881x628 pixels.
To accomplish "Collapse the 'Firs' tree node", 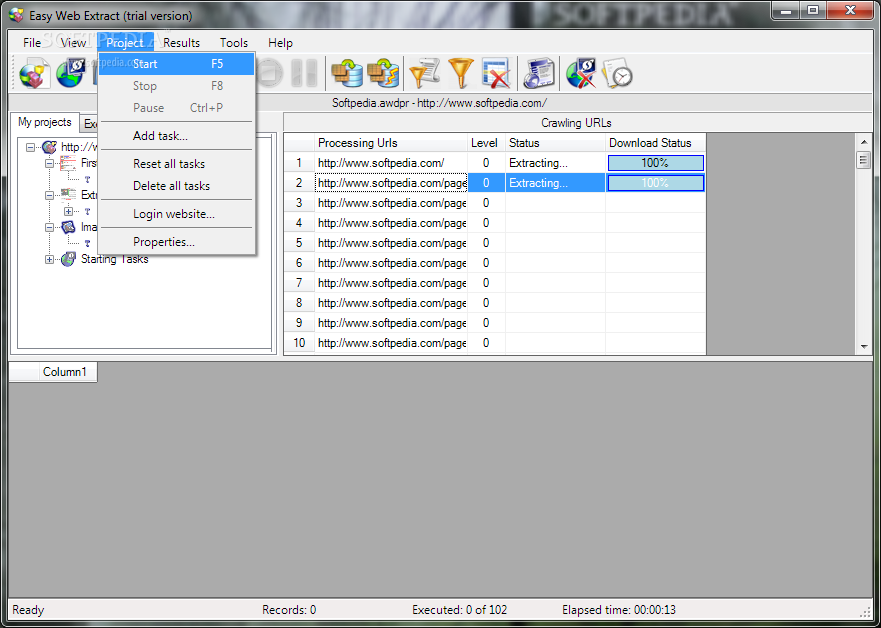I will pyautogui.click(x=49, y=163).
